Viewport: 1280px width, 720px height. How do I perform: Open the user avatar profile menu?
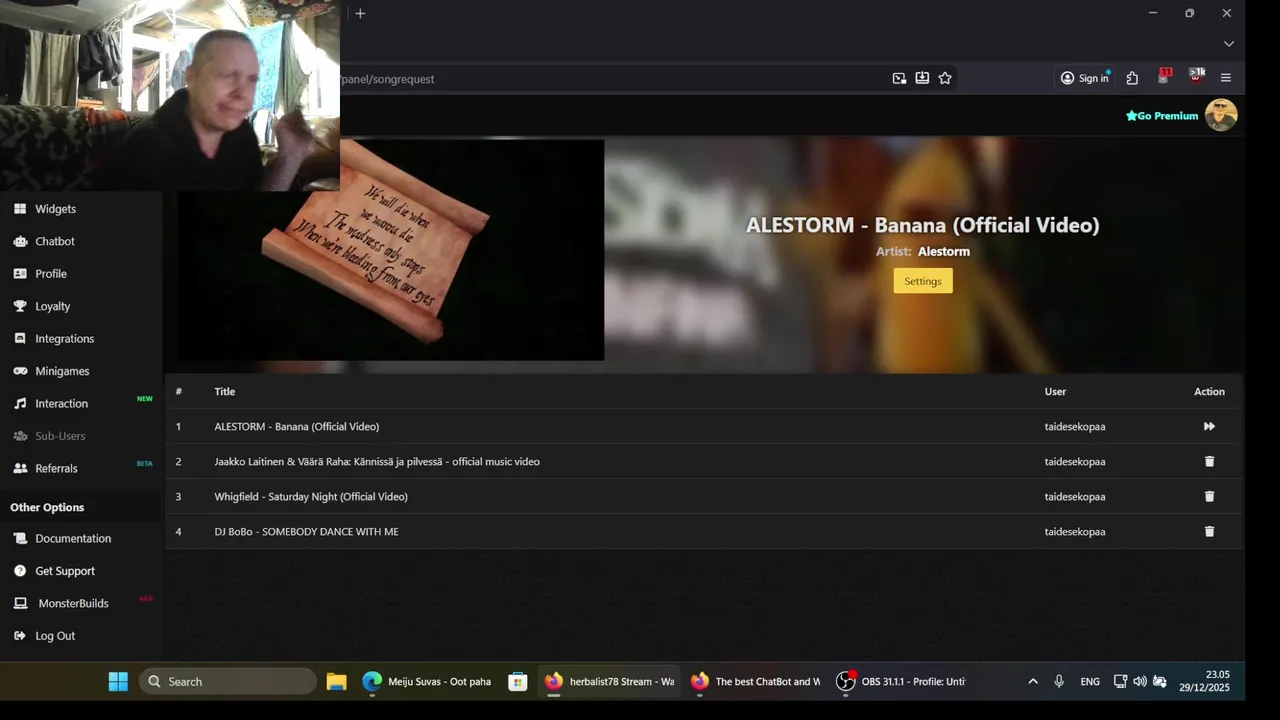coord(1221,115)
